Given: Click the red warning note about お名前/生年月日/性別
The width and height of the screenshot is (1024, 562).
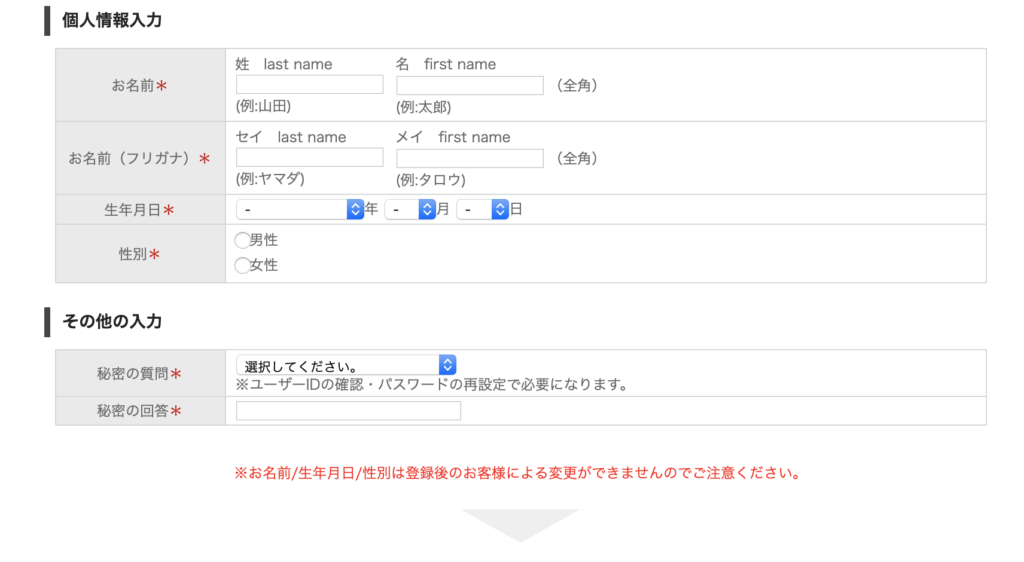Looking at the screenshot, I should pyautogui.click(x=519, y=473).
